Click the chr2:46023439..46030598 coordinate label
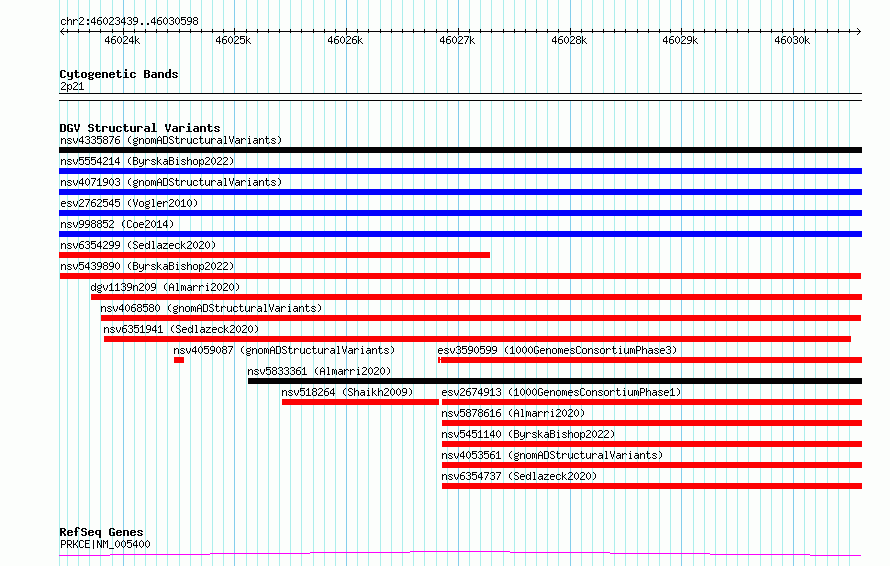The width and height of the screenshot is (890, 566). pos(129,22)
